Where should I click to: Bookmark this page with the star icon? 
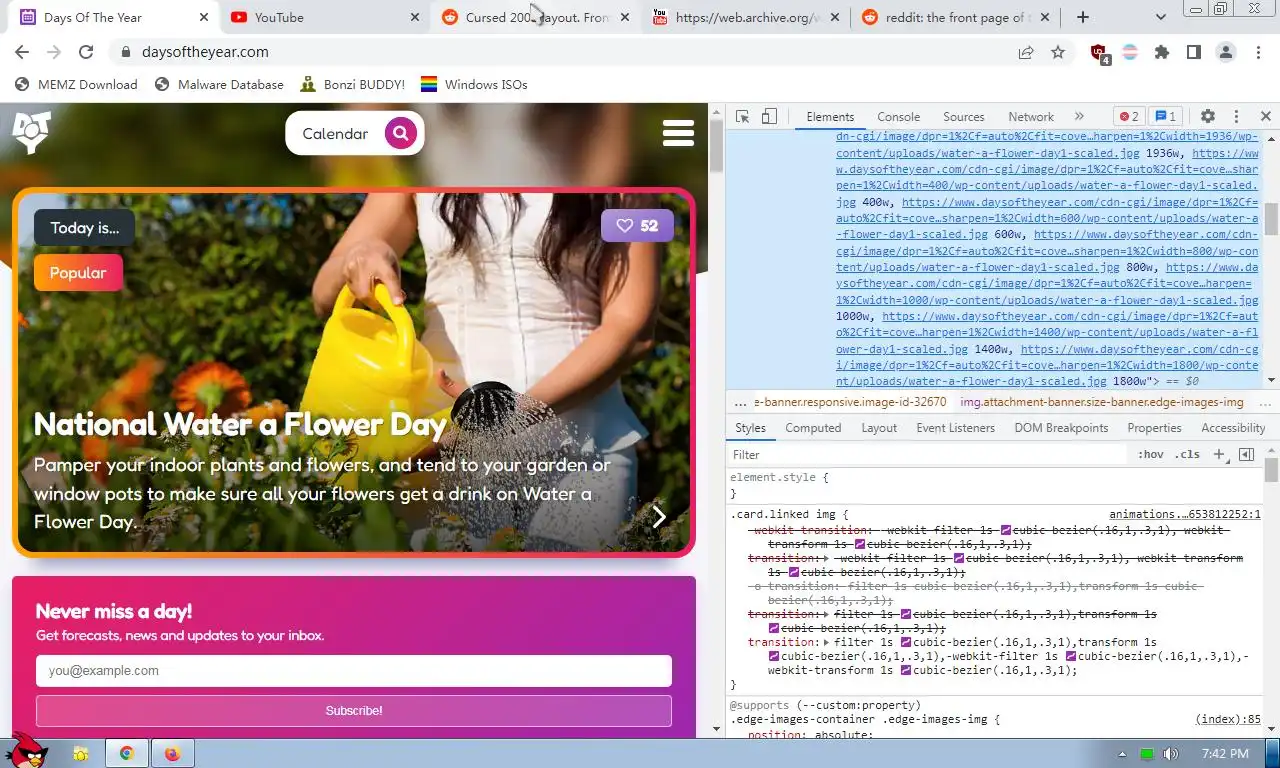click(1058, 52)
